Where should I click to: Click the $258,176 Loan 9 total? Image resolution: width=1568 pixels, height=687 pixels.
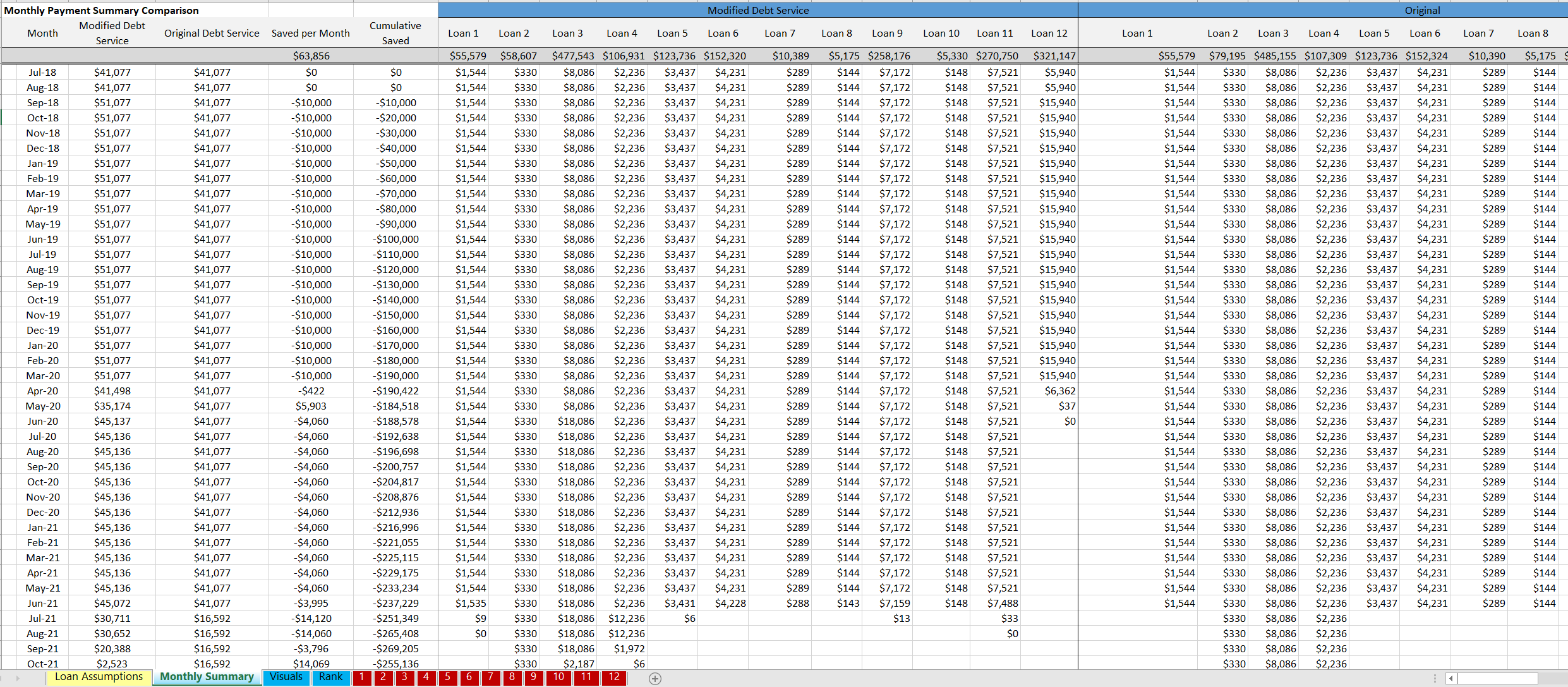click(887, 56)
